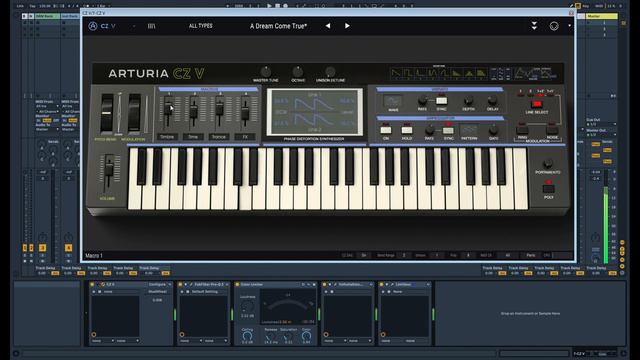Toggle the FabFilter Pro-Q 3 device activator
This screenshot has width=640, height=360.
180,284
